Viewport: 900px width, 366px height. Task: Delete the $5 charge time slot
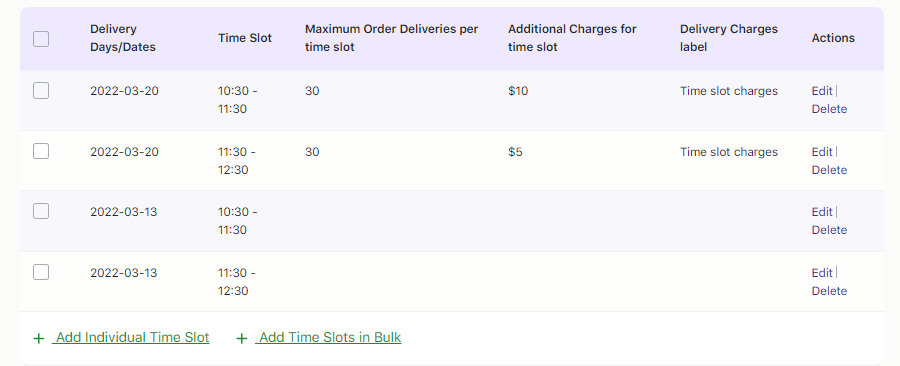[829, 170]
